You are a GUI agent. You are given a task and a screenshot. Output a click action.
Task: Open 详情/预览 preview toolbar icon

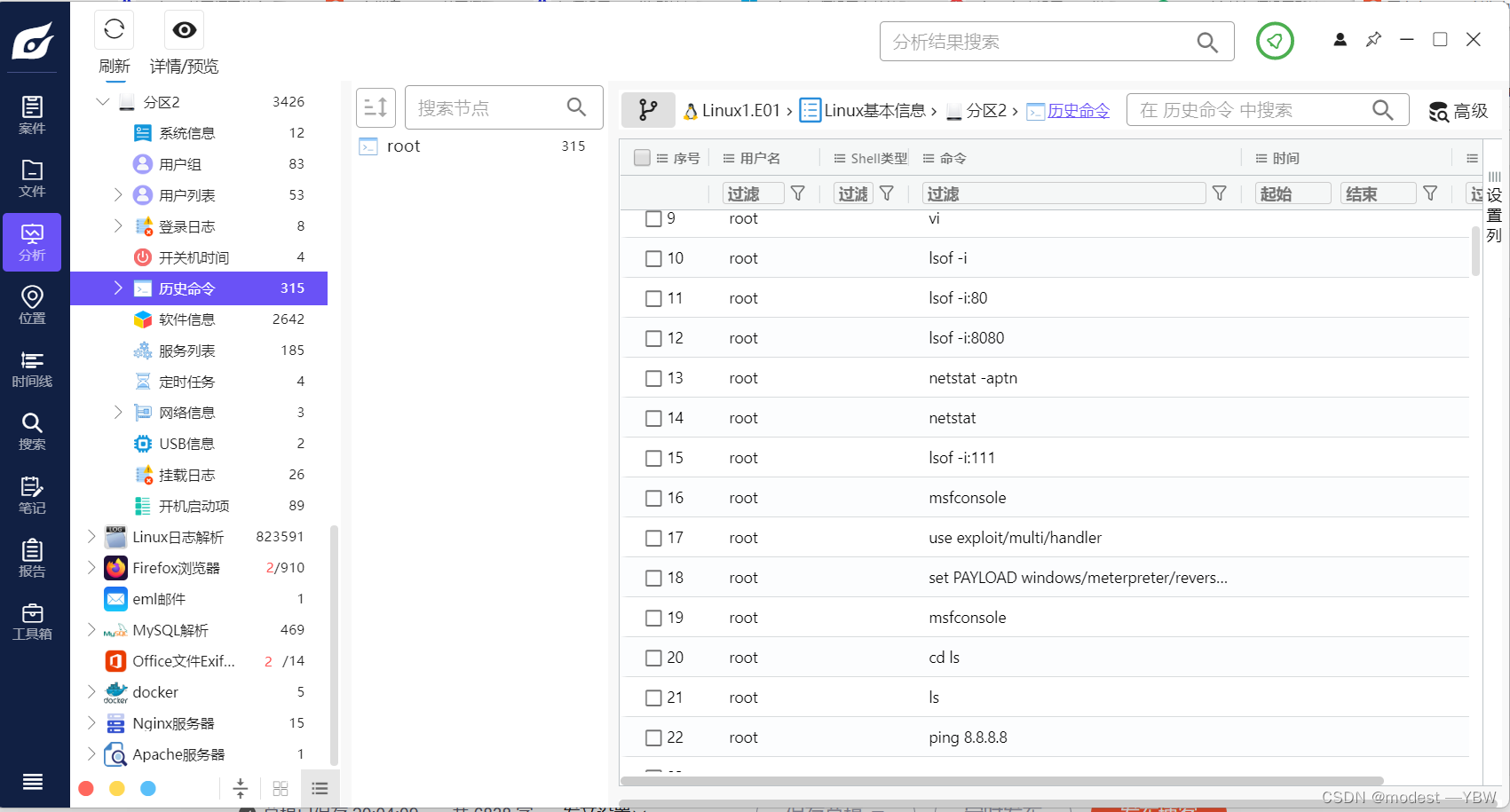click(x=183, y=29)
